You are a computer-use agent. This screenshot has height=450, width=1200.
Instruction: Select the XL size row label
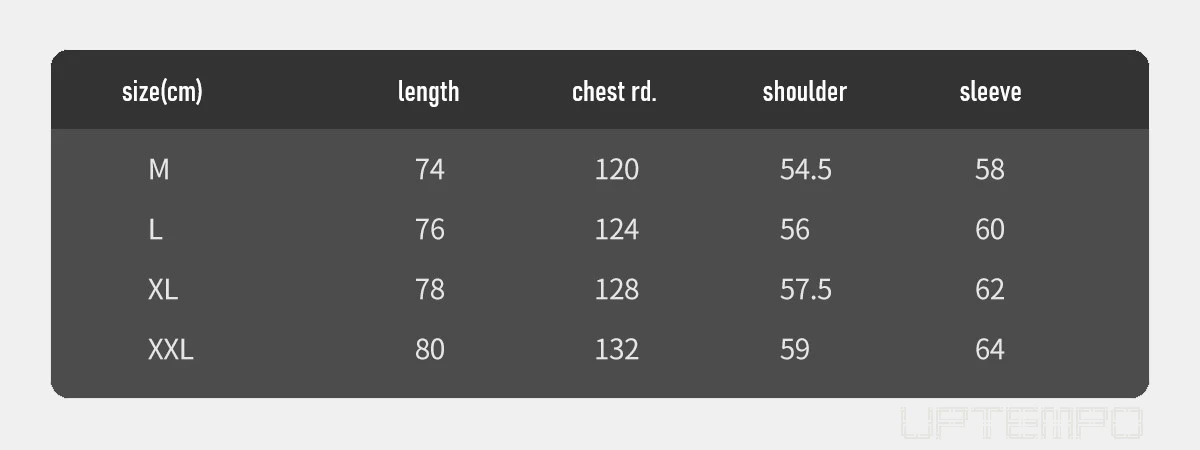[x=163, y=290]
